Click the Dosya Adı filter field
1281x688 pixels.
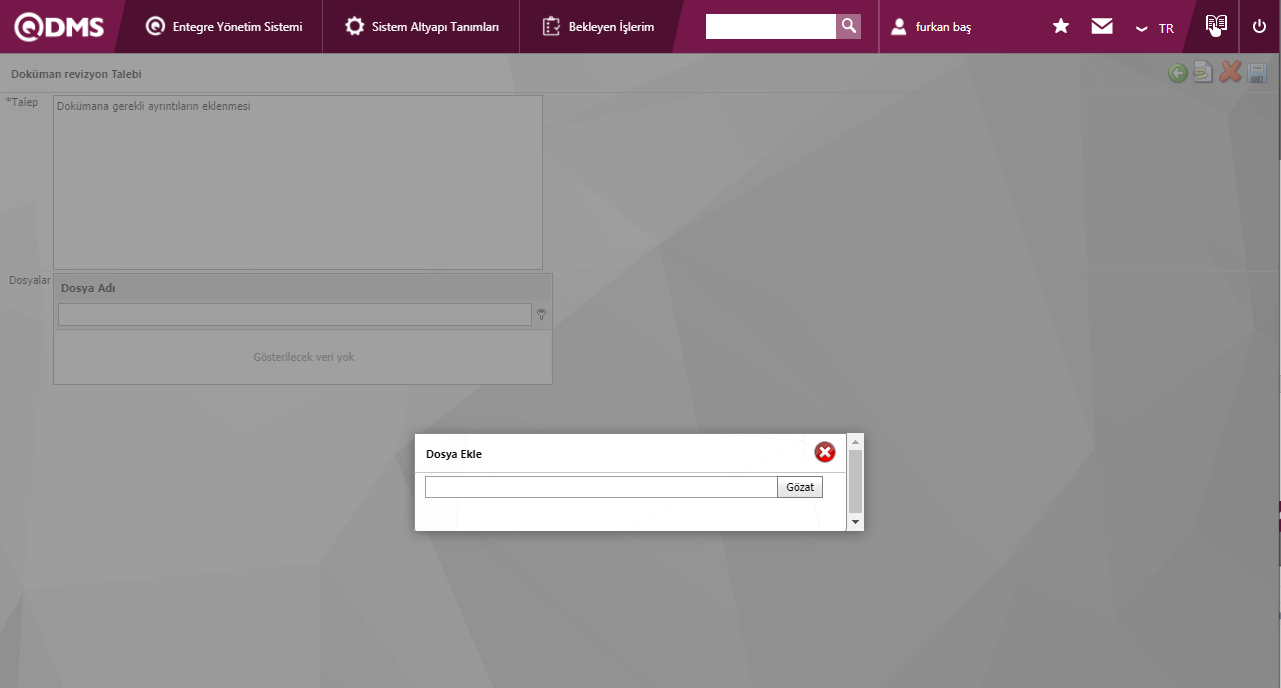tap(295, 314)
